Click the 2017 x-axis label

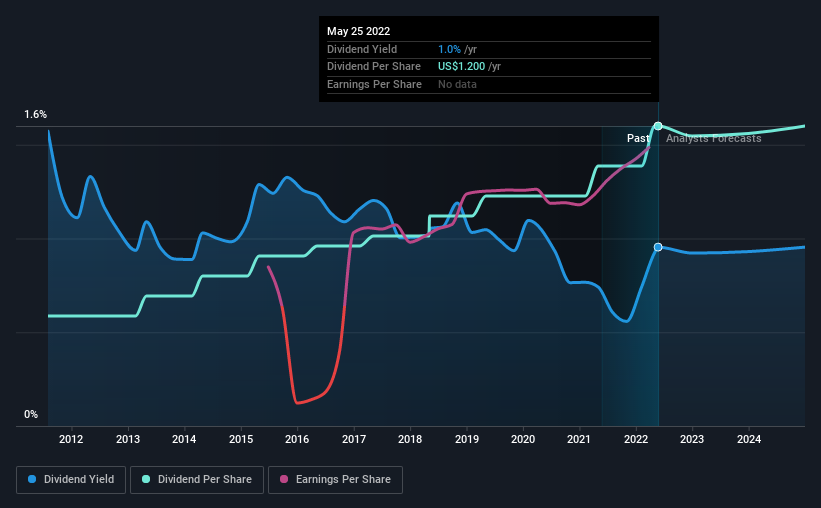click(x=354, y=439)
